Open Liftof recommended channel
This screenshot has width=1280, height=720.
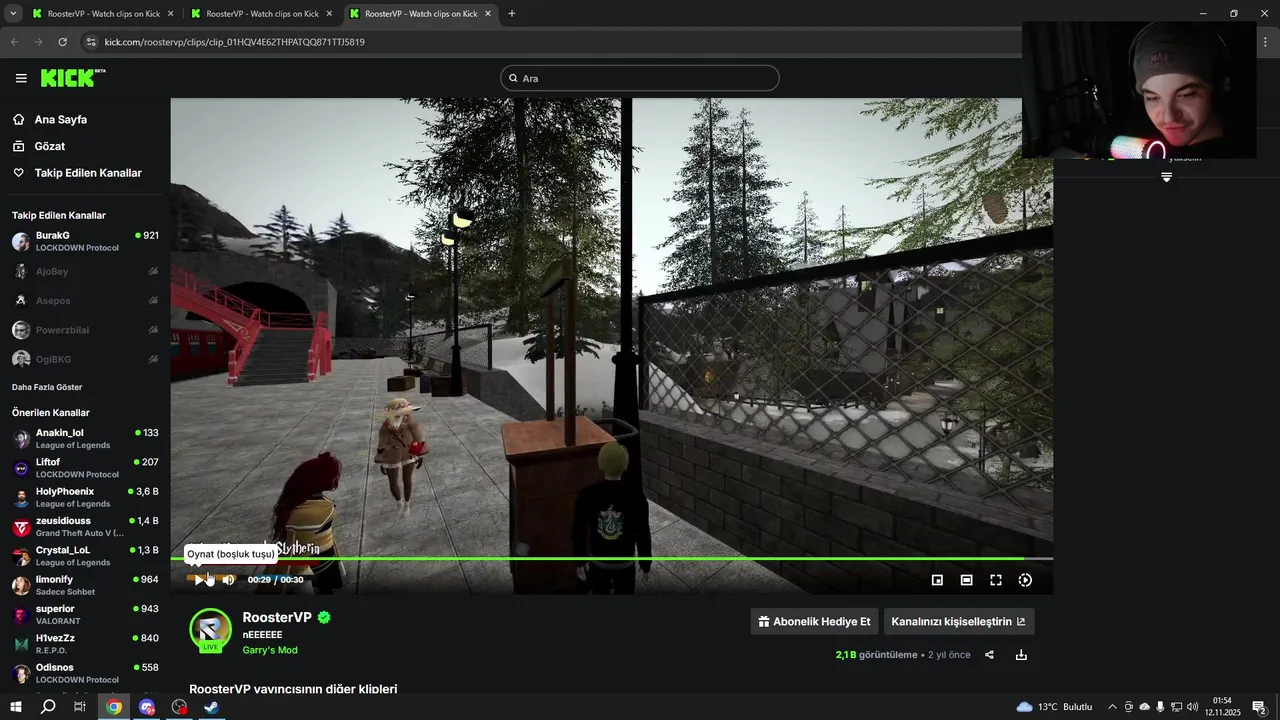coord(85,468)
